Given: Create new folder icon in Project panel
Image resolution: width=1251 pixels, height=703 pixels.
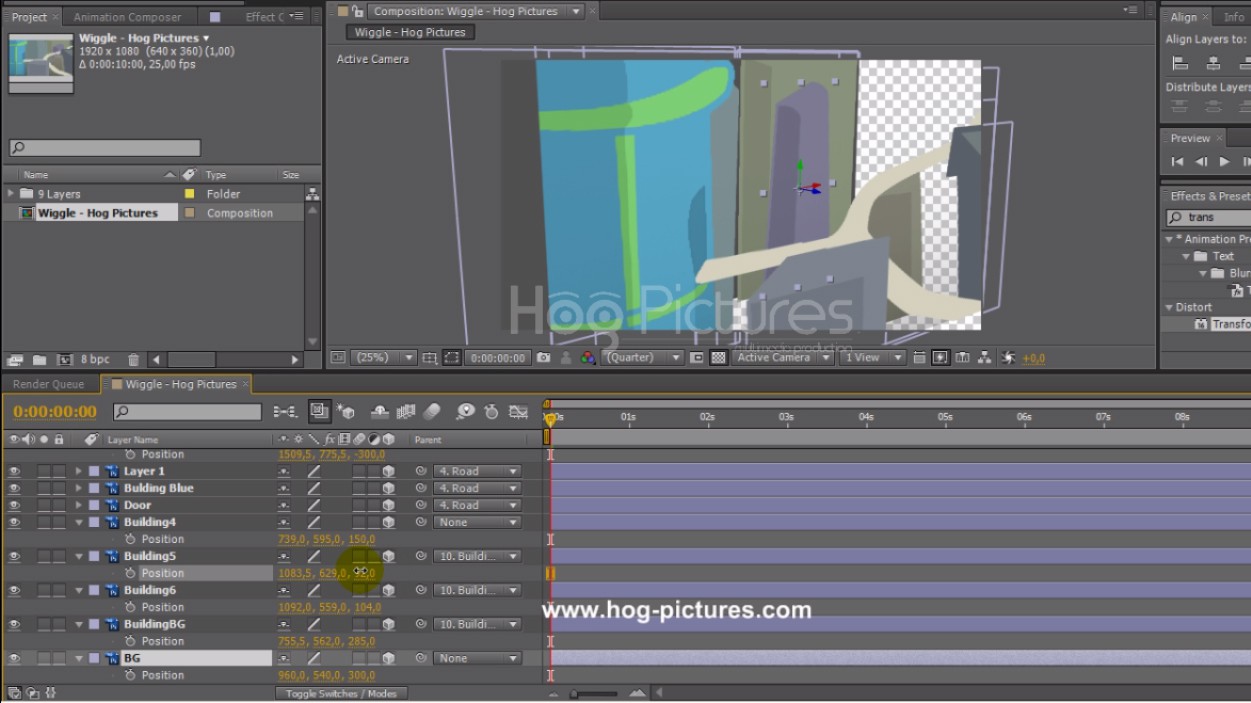Looking at the screenshot, I should point(39,360).
